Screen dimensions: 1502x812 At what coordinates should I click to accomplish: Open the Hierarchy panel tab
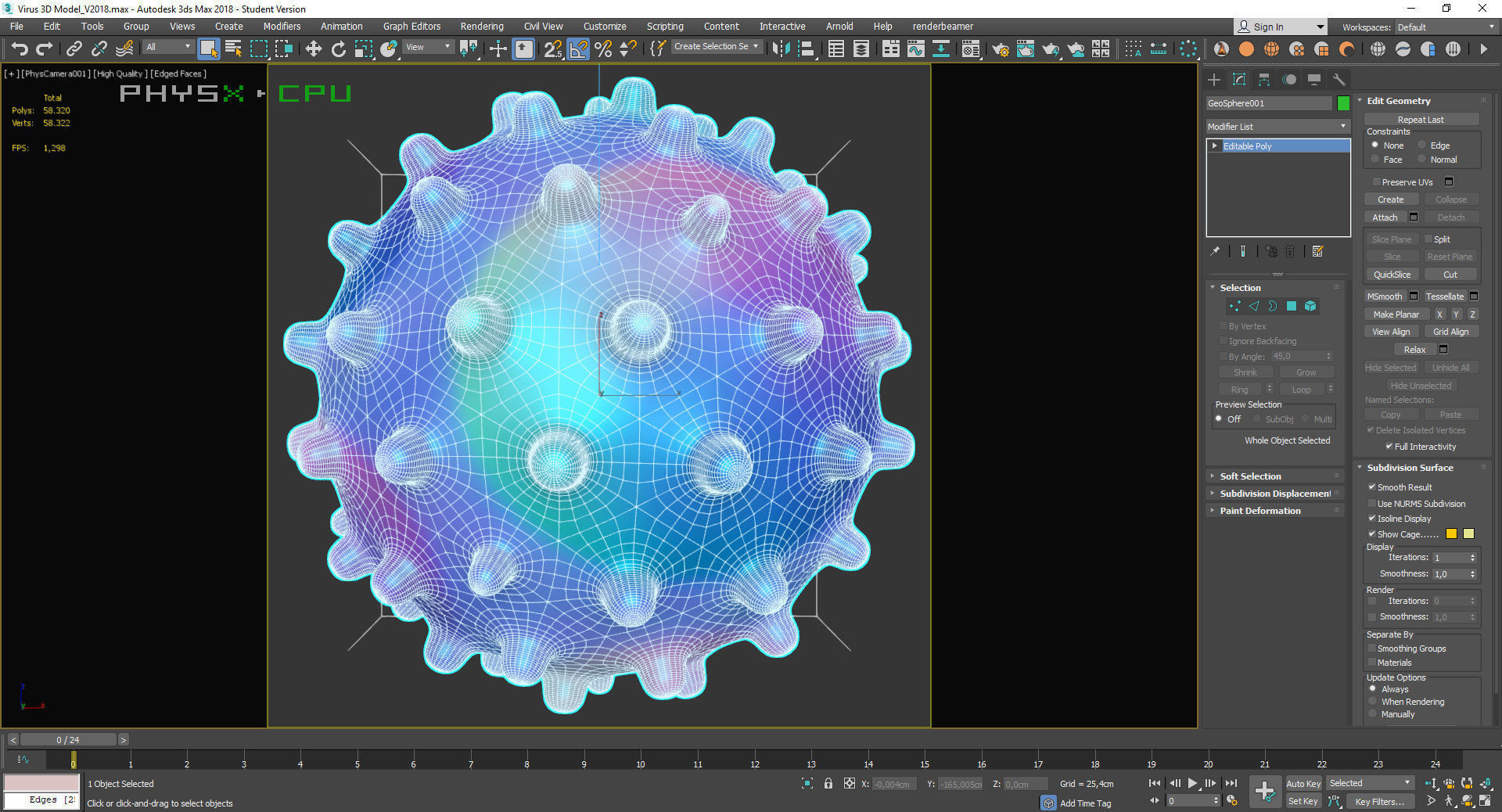pos(1264,80)
